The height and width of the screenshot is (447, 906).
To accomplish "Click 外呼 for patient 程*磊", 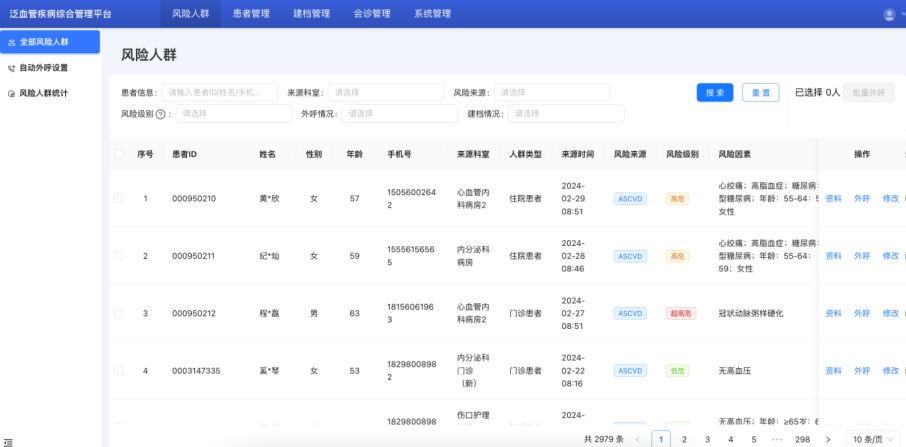I will [862, 313].
